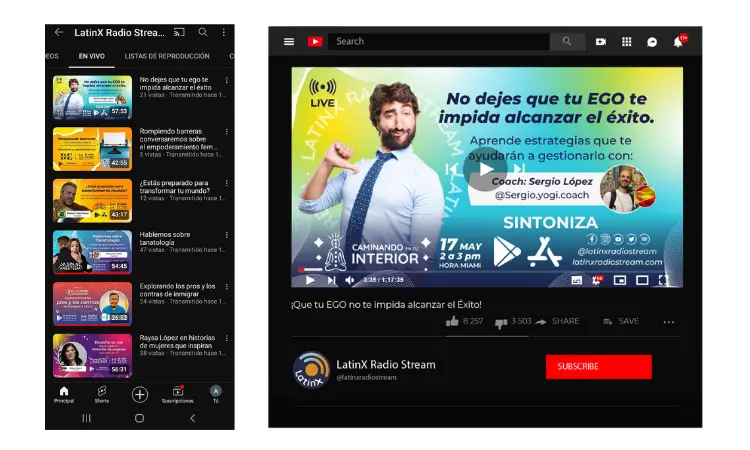Open the notifications bell icon

pyautogui.click(x=678, y=42)
